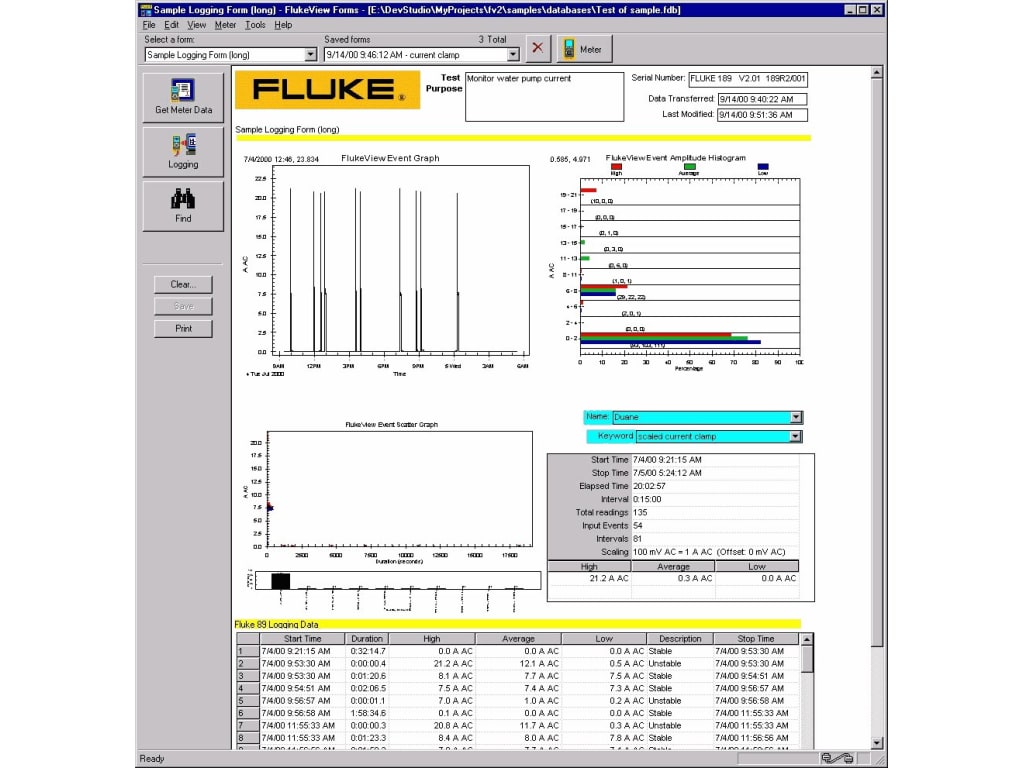This screenshot has width=1024, height=768.
Task: Expand the Saved forms dropdown
Action: 513,55
